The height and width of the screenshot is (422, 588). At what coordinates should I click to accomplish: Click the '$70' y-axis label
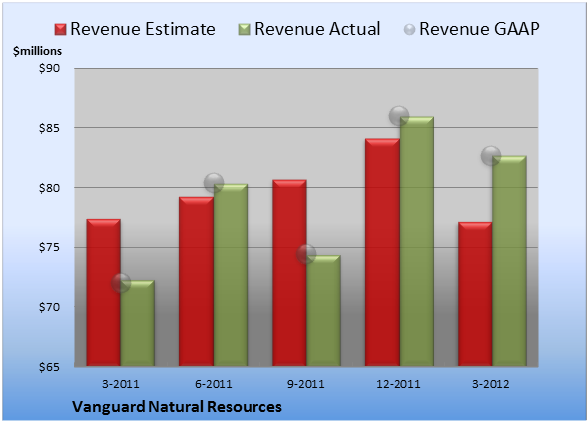pyautogui.click(x=49, y=307)
